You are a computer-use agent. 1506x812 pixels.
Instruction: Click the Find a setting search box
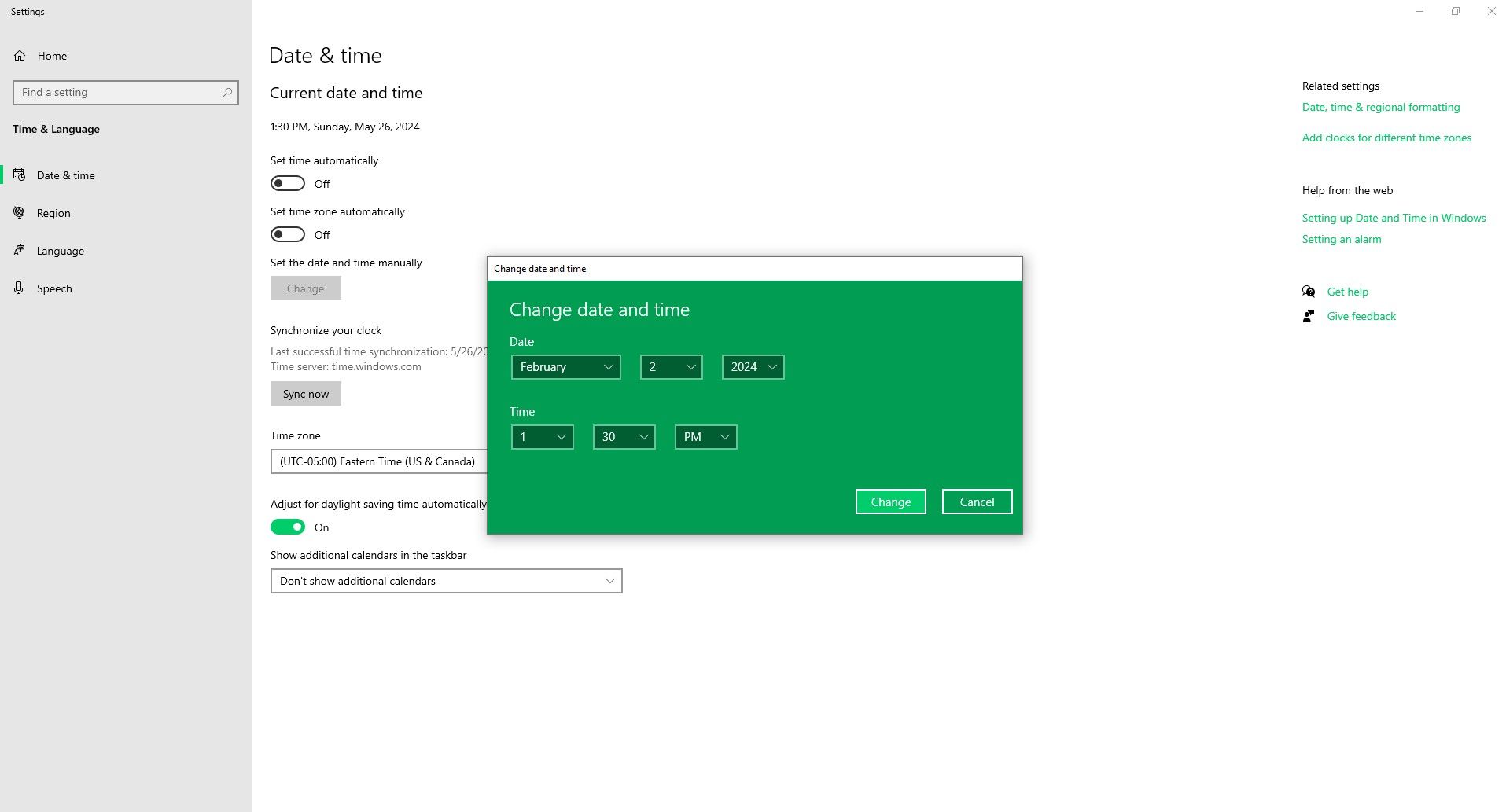tap(126, 93)
